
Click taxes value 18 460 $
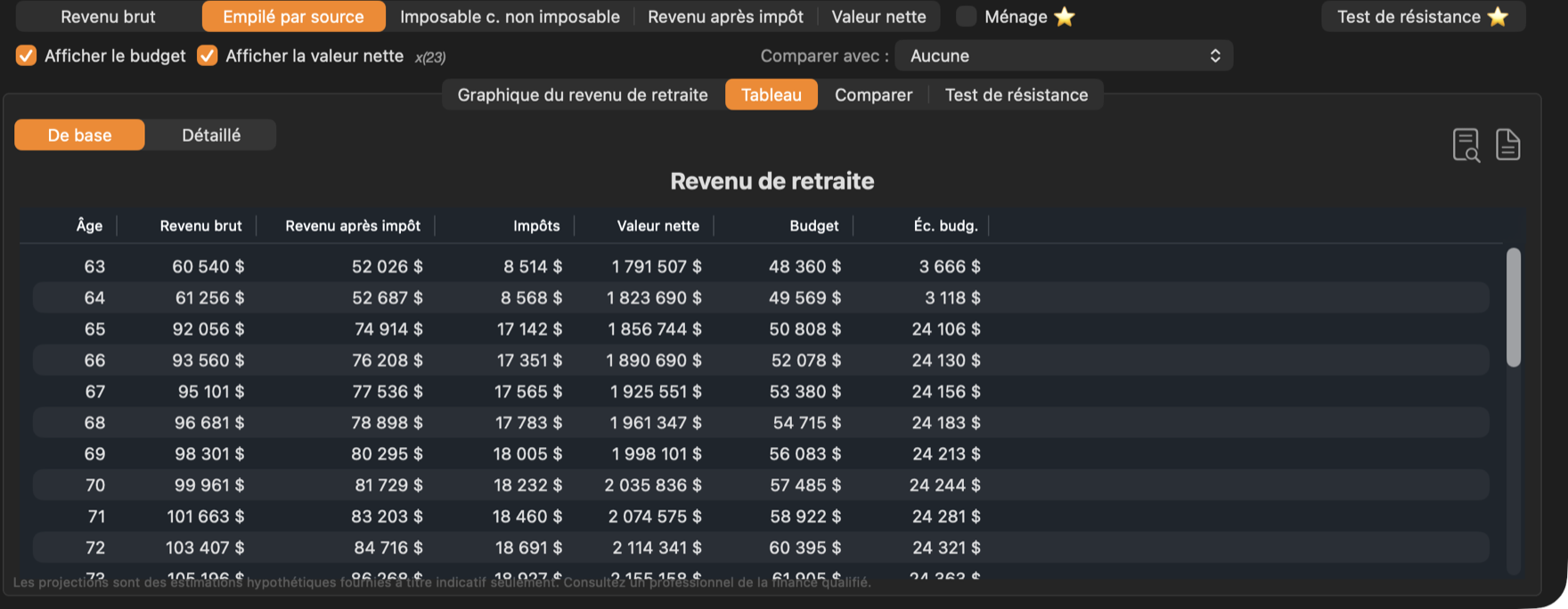(527, 516)
